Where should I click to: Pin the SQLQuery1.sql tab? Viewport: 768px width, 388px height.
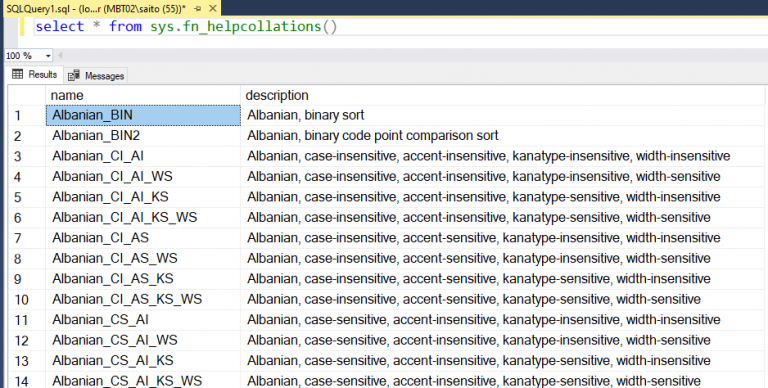point(198,9)
